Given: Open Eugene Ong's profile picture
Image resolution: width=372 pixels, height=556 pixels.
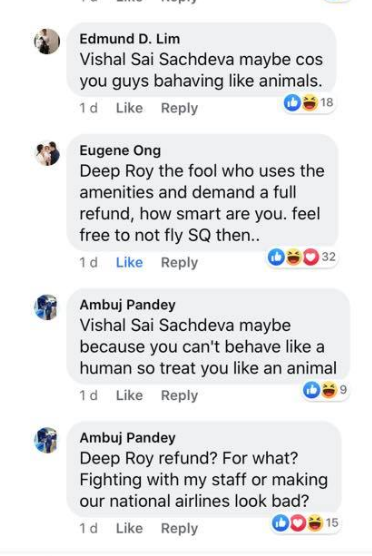Looking at the screenshot, I should click(48, 153).
